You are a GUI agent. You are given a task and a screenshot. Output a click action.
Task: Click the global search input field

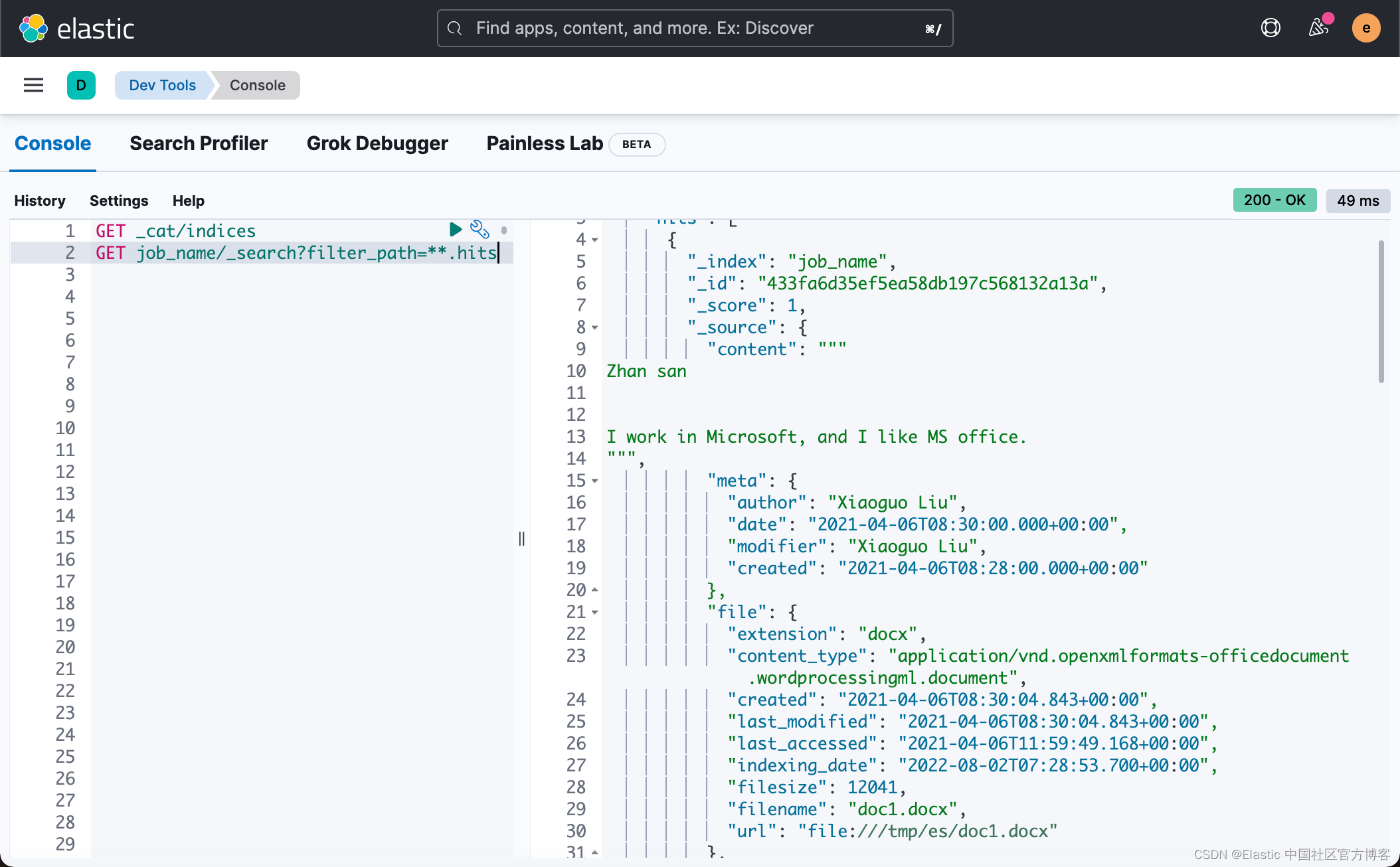[x=695, y=28]
